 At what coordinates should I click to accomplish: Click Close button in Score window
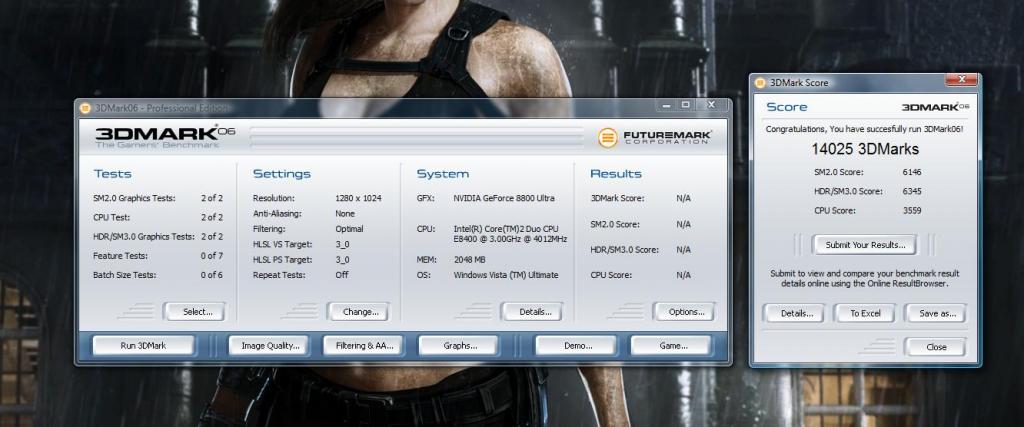[x=936, y=347]
